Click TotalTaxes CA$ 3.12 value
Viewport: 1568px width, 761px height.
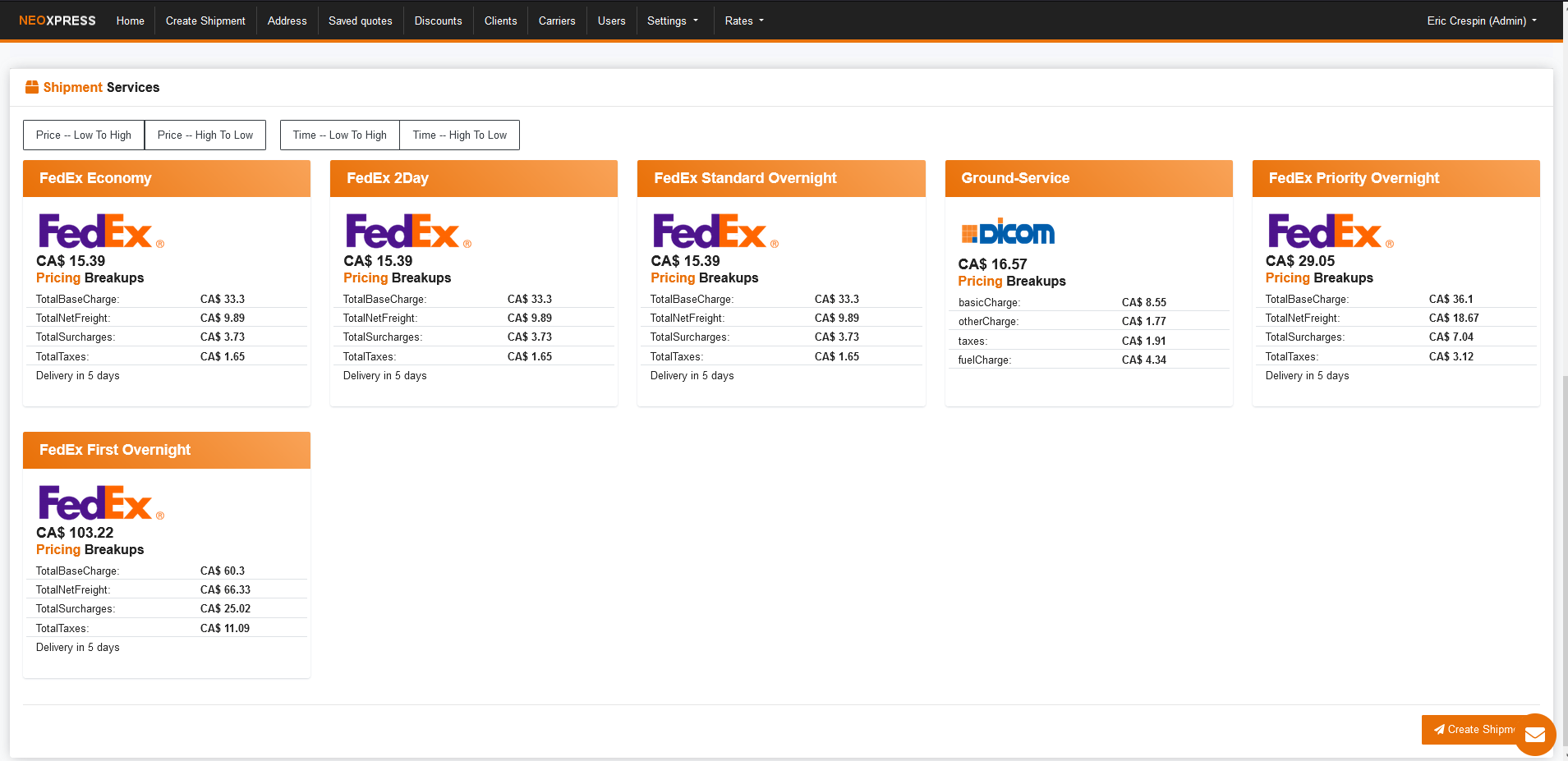coord(1451,356)
